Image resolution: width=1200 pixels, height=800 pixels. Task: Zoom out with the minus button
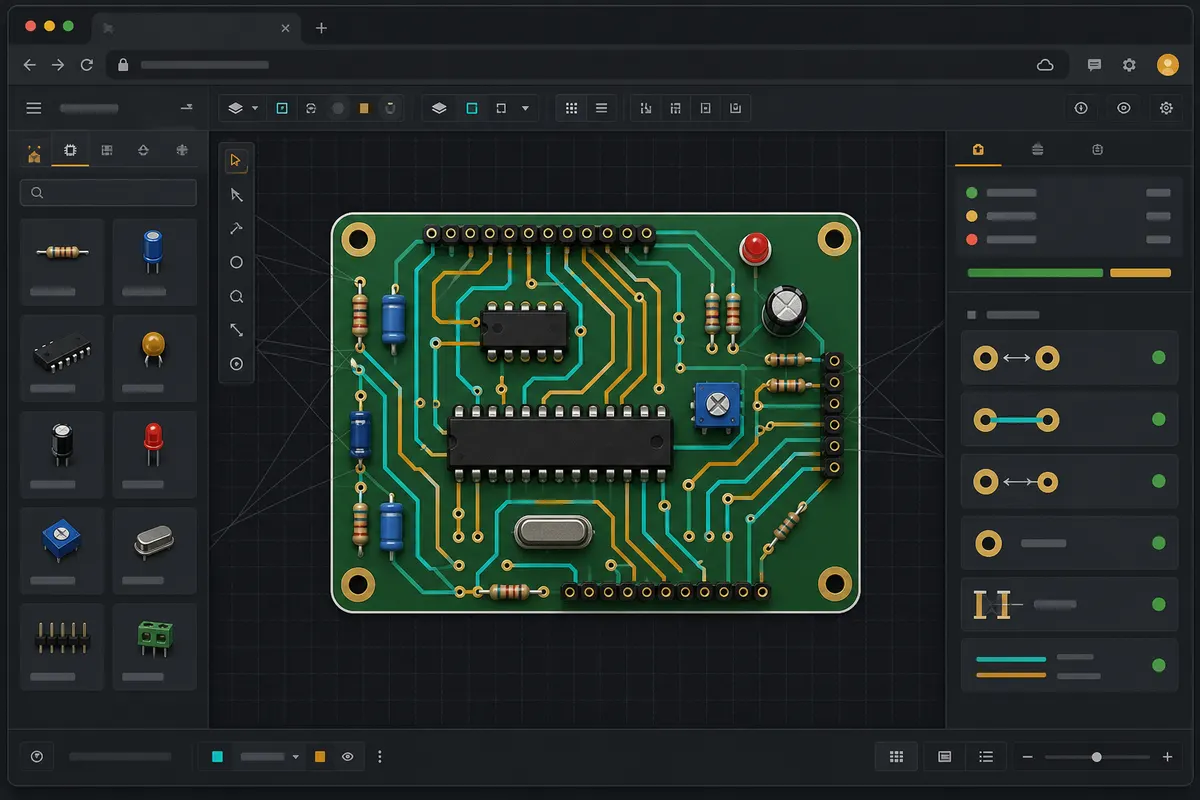coord(1027,757)
